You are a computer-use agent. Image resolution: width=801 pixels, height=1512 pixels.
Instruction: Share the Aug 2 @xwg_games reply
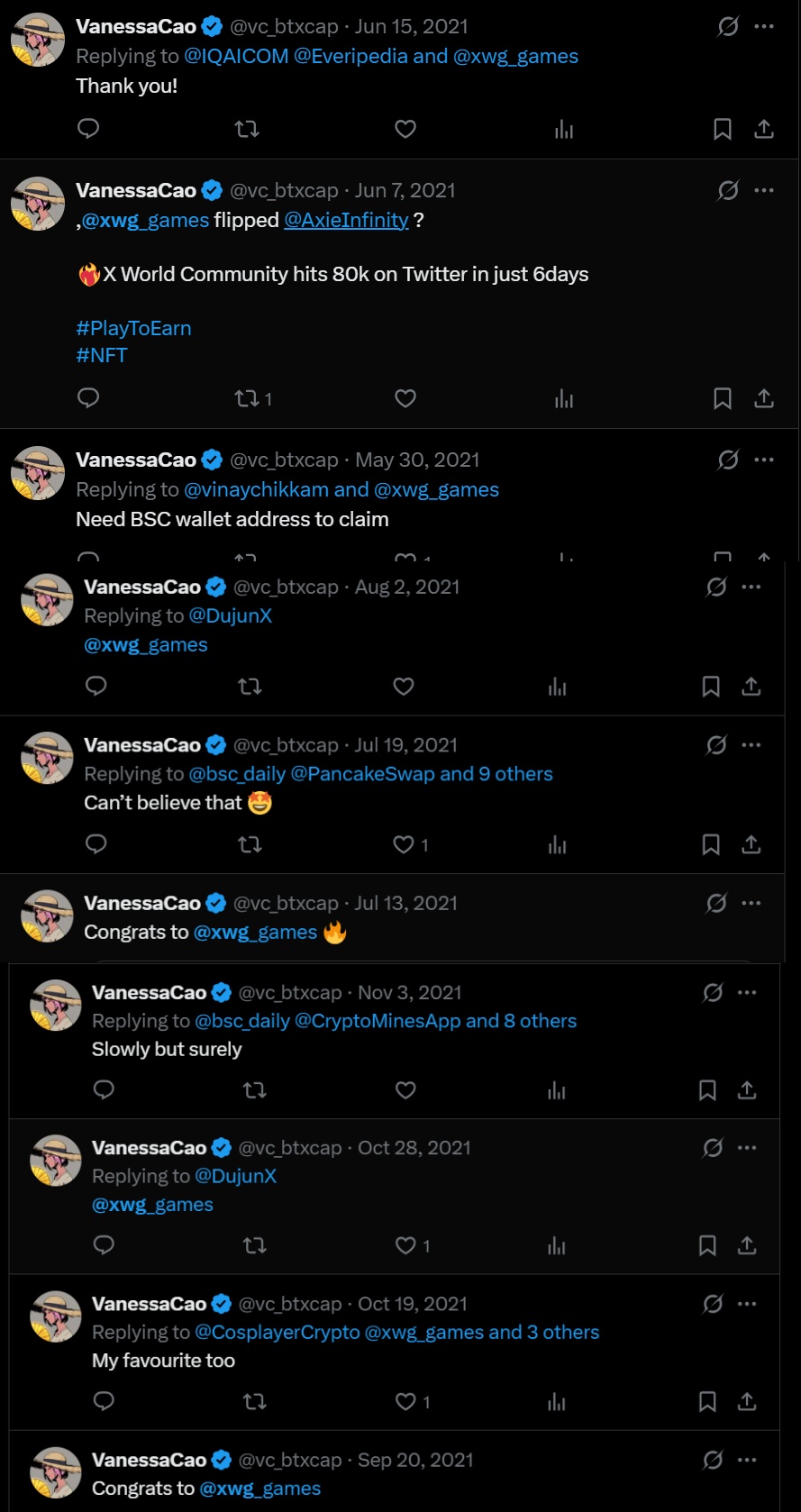[x=751, y=687]
